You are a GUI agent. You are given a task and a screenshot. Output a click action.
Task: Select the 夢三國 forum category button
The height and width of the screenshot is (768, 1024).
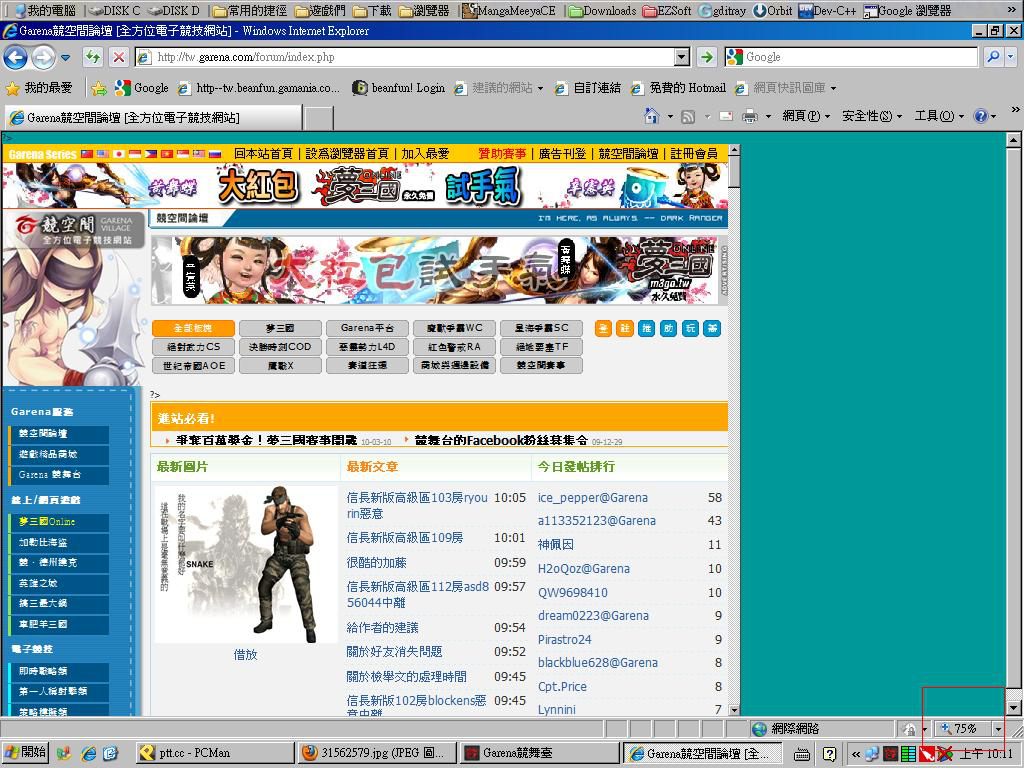coord(280,328)
